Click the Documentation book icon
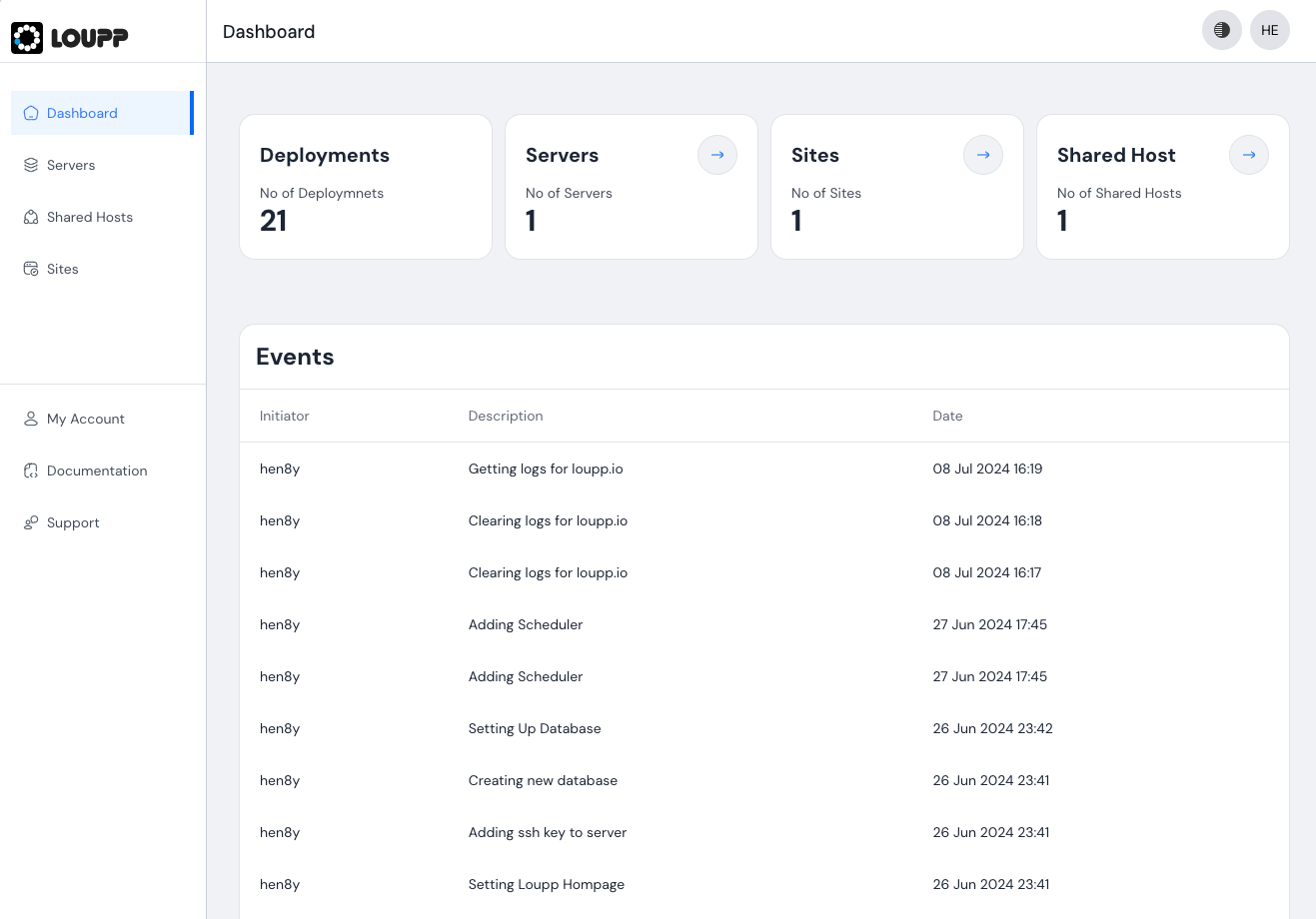Screen dimensions: 1316x919 pos(31,470)
